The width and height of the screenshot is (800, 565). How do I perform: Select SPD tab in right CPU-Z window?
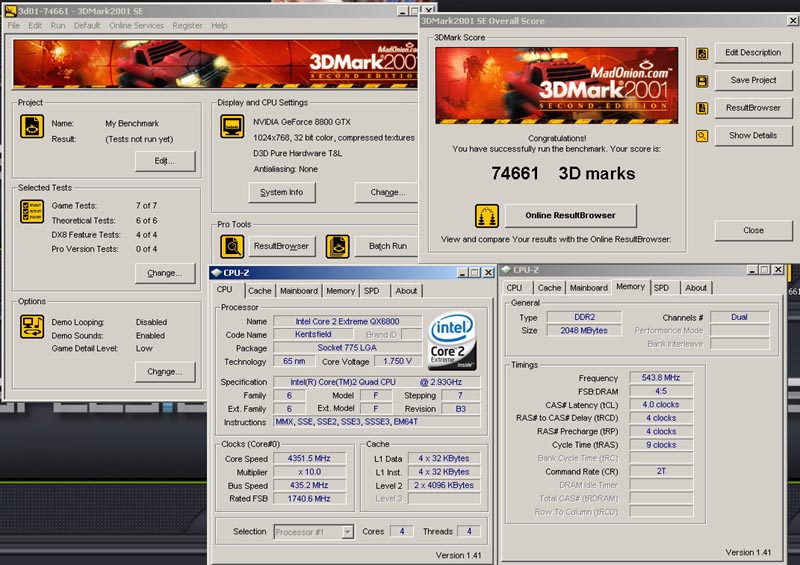661,288
